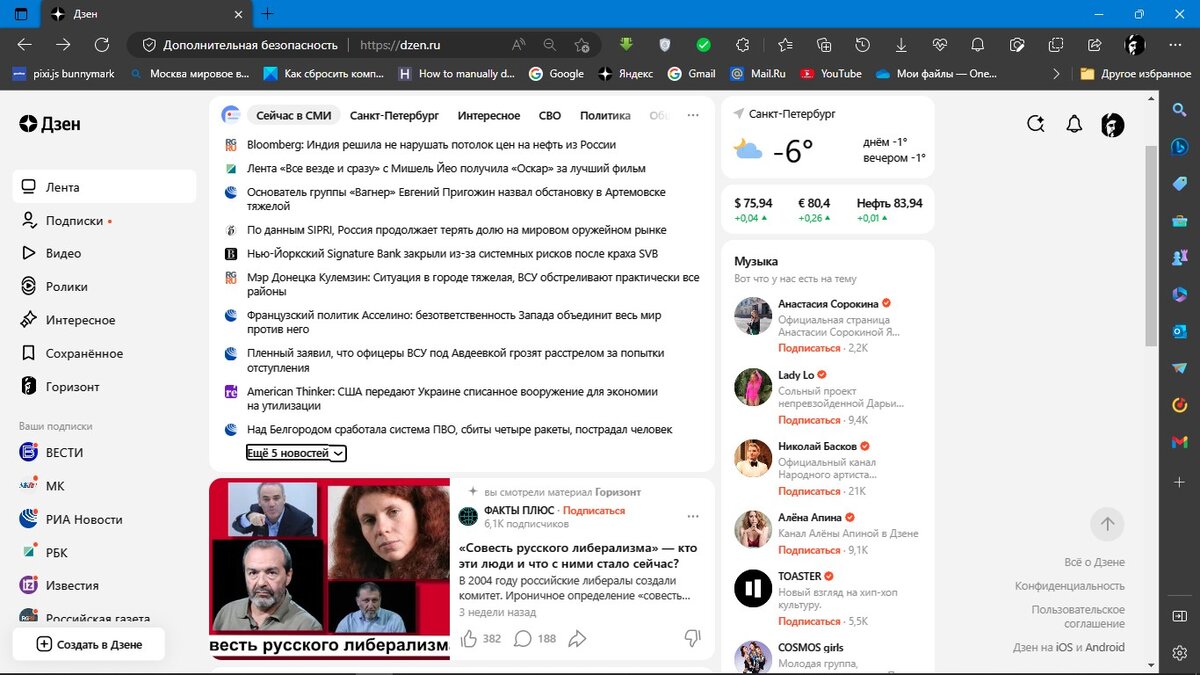Open Совесть русского либерализма article thumbnail
The image size is (1200, 675).
329,570
